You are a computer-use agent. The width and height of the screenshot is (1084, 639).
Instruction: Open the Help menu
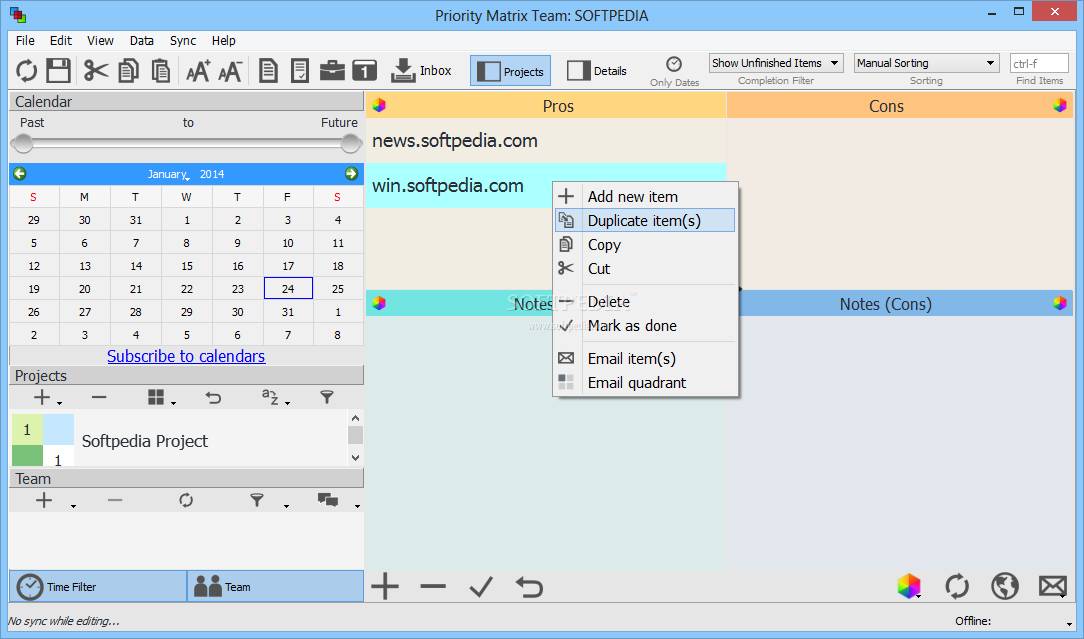click(223, 41)
